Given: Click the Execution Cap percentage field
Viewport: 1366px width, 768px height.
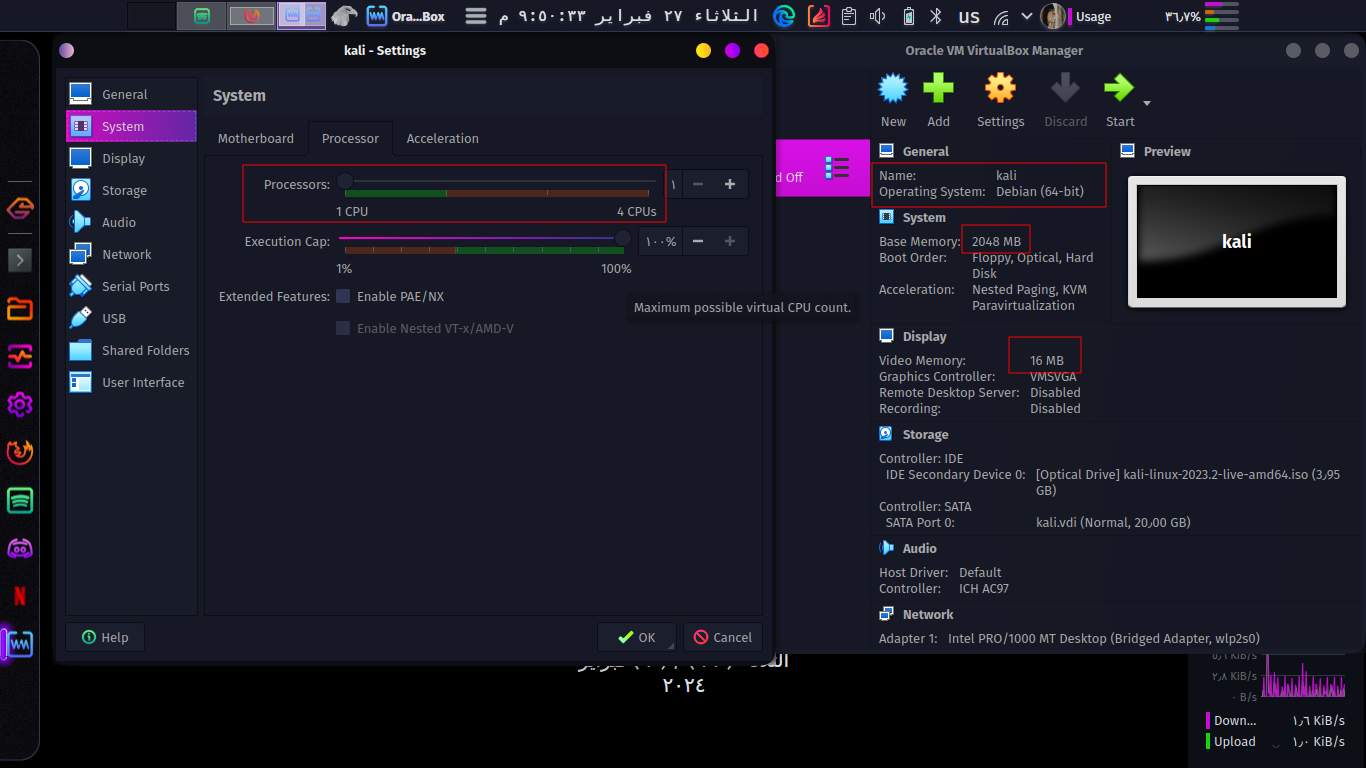Looking at the screenshot, I should [660, 241].
